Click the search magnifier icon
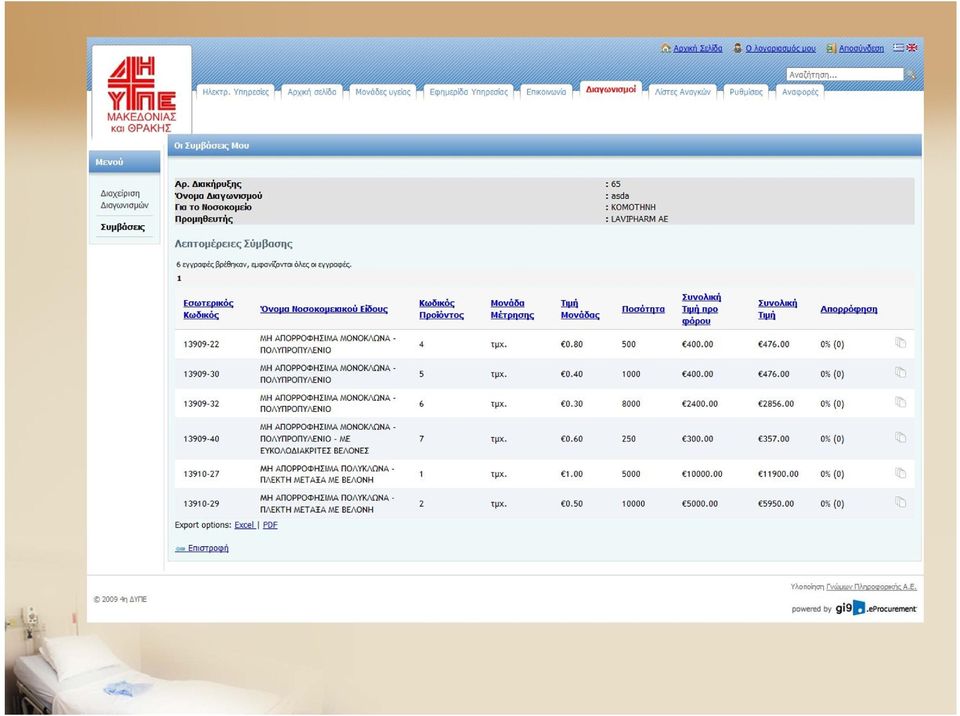Viewport: 960px width, 716px height. pos(911,75)
